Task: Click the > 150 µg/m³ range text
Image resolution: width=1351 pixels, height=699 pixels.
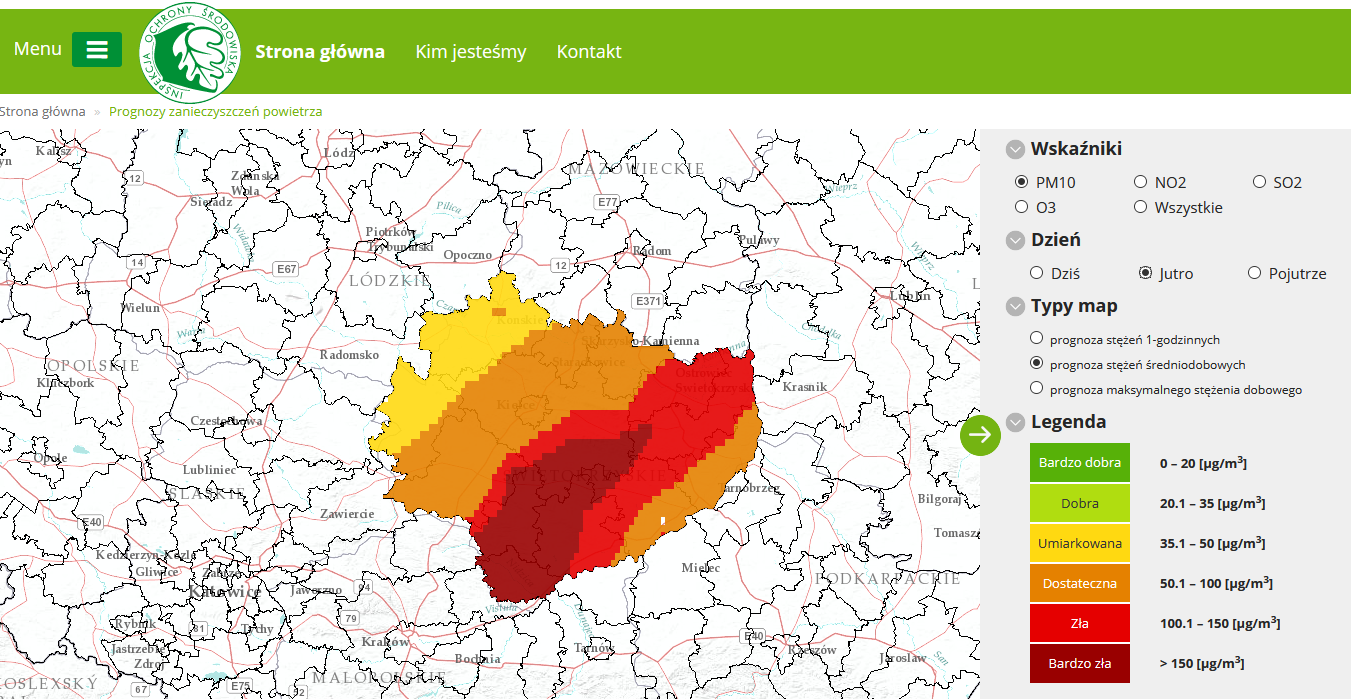Action: pos(1202,663)
